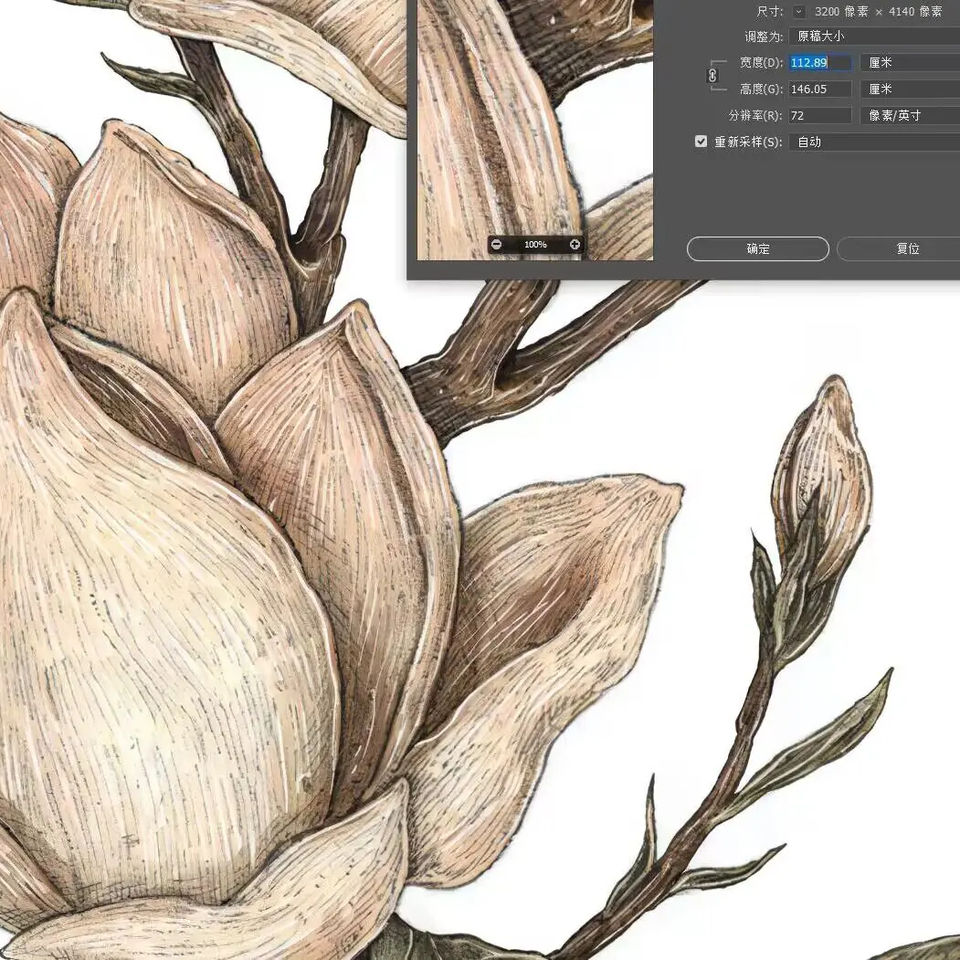Open the 重新采样 method dropdown (自动)
960x960 pixels.
point(874,142)
